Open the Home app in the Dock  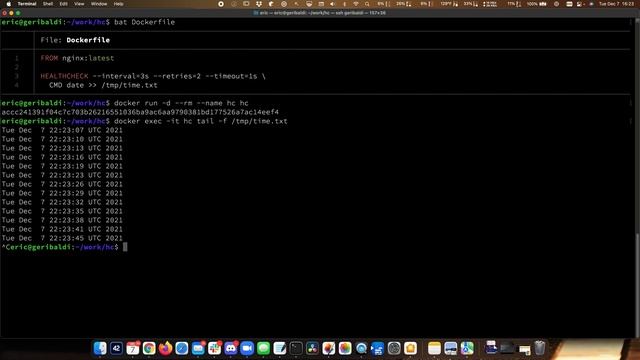click(x=410, y=348)
